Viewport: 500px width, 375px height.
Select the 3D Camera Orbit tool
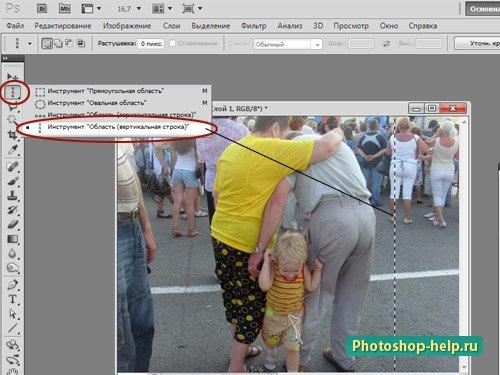point(13,360)
